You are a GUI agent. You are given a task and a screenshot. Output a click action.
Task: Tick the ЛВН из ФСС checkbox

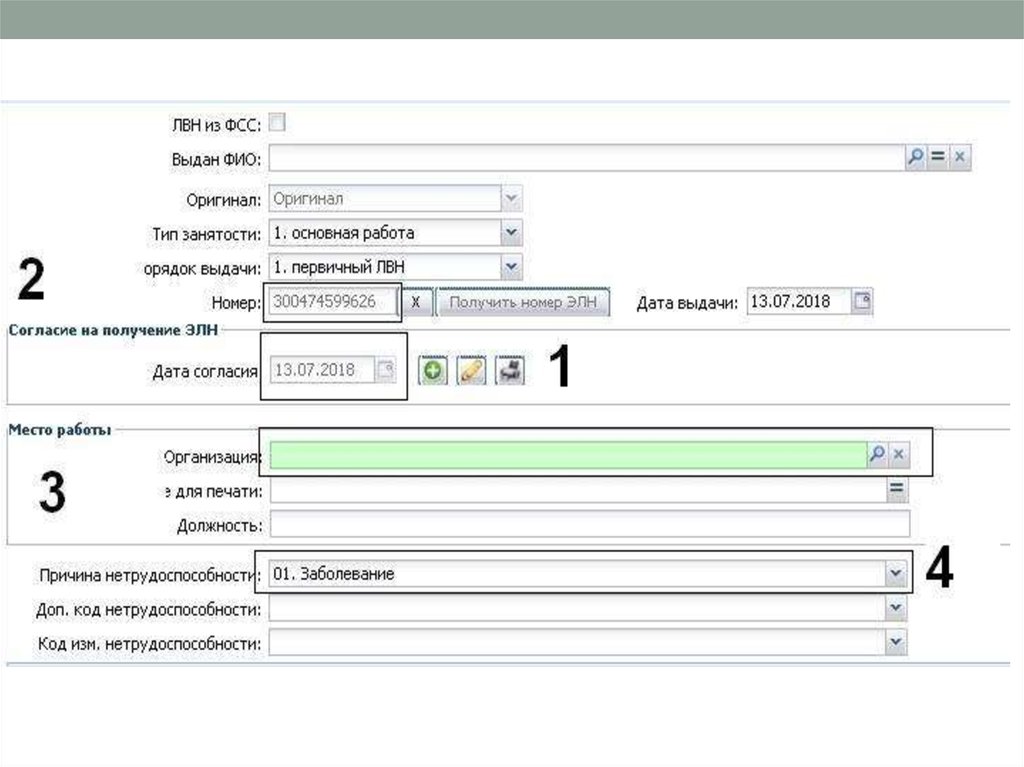pyautogui.click(x=277, y=123)
